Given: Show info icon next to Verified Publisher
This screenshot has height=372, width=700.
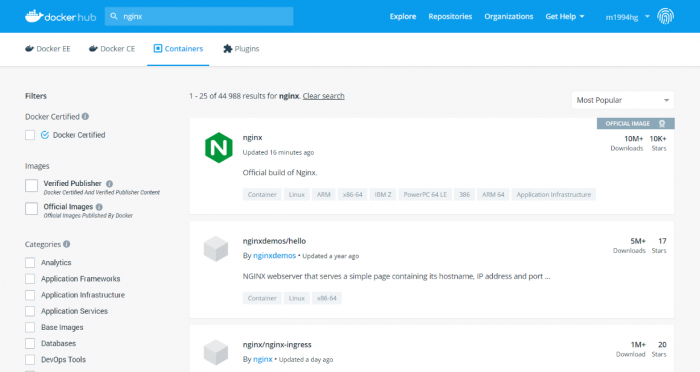Looking at the screenshot, I should click(109, 184).
